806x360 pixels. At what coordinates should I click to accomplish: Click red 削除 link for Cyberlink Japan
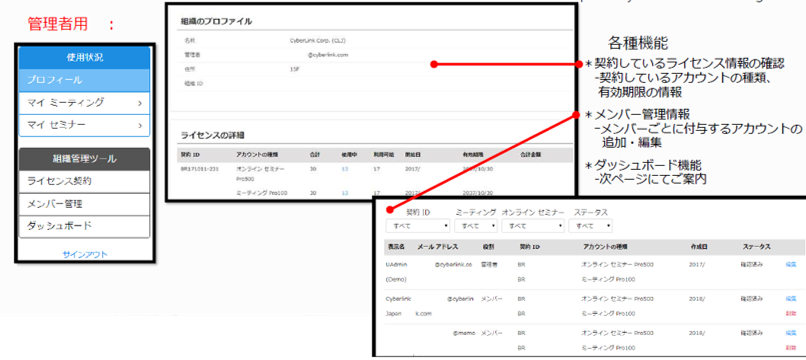pyautogui.click(x=791, y=313)
